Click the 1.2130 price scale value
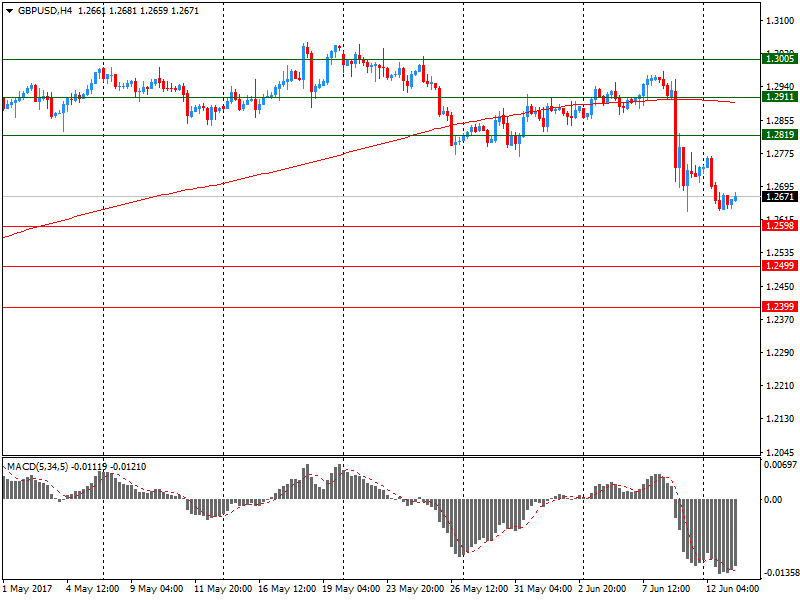The height and width of the screenshot is (600, 800). pyautogui.click(x=780, y=419)
